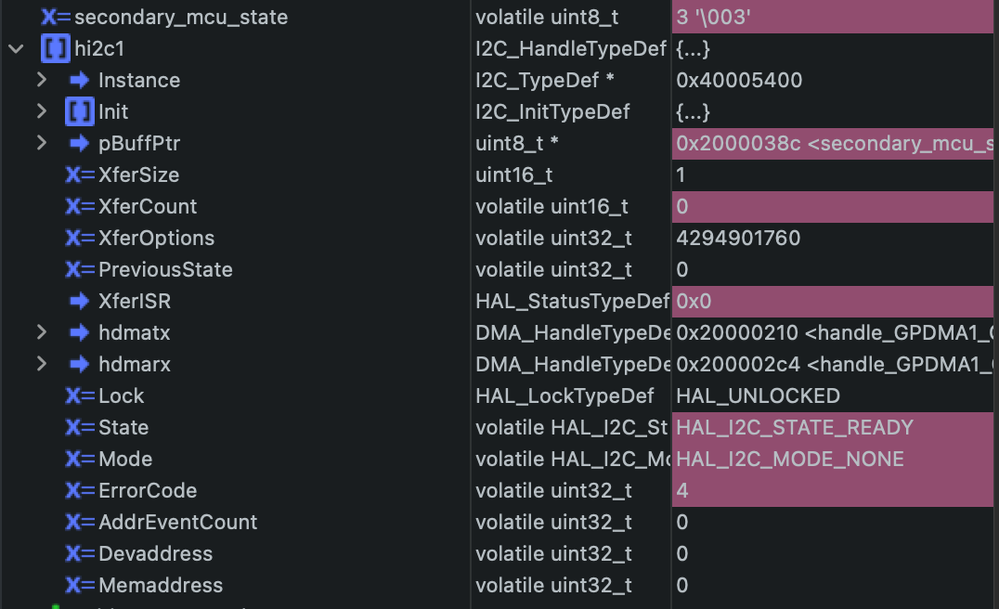This screenshot has height=609, width=999.
Task: Expand the Init structure
Action: (42, 111)
